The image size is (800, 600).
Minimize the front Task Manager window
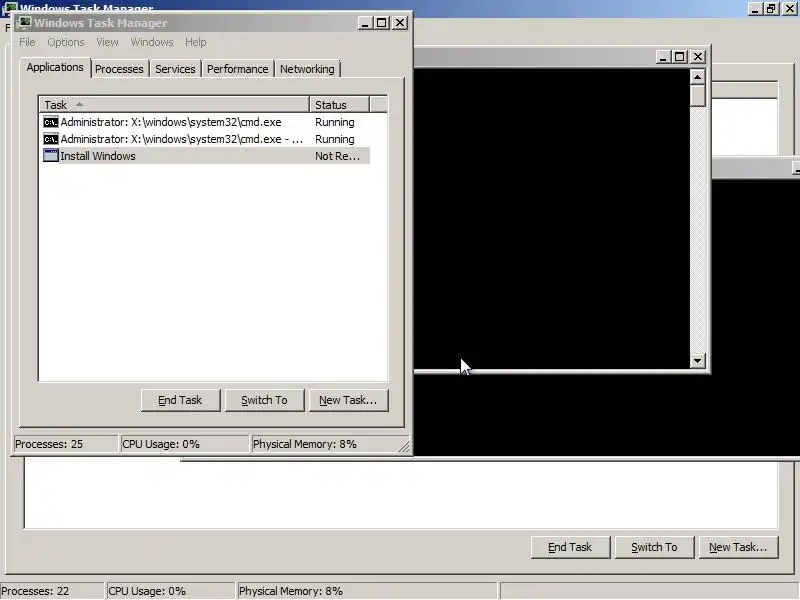[x=365, y=23]
